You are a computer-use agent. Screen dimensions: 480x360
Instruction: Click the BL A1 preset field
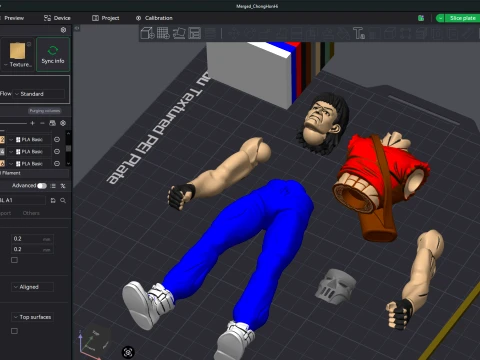[23, 200]
